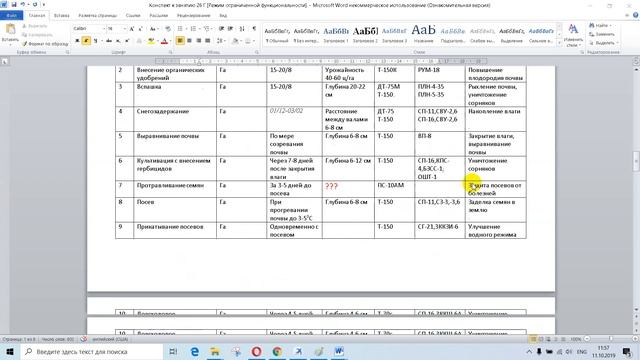Click the language indicator in status bar
Screen dimensions: 640x360
coord(110,339)
